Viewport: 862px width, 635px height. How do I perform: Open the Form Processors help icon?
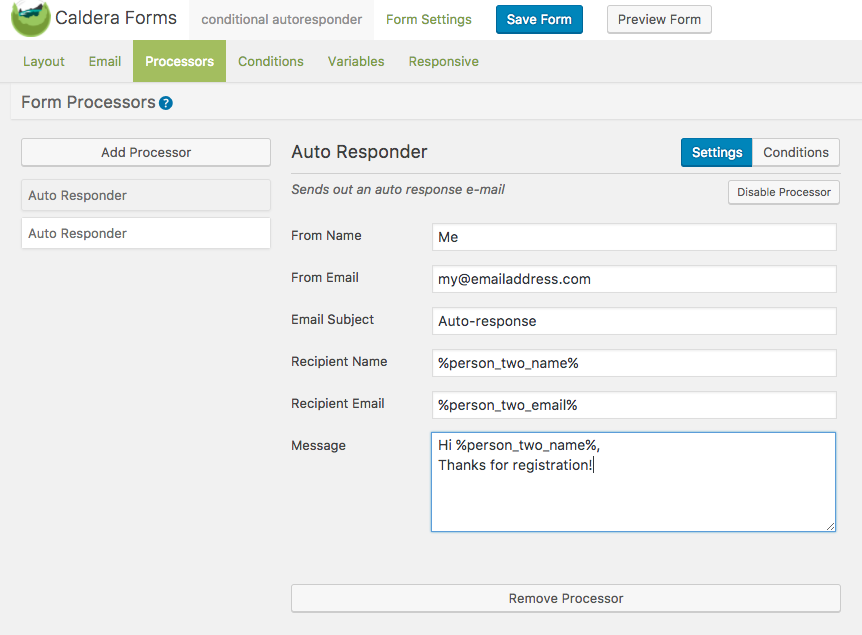coord(166,103)
